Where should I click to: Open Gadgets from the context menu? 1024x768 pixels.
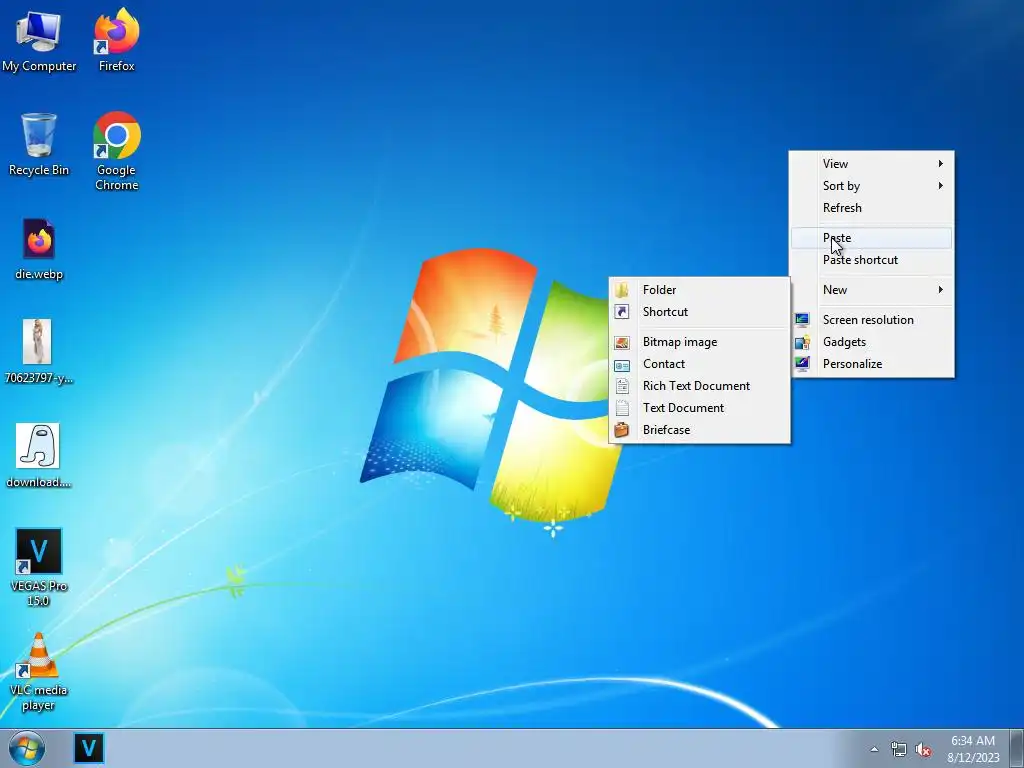pyautogui.click(x=871, y=342)
